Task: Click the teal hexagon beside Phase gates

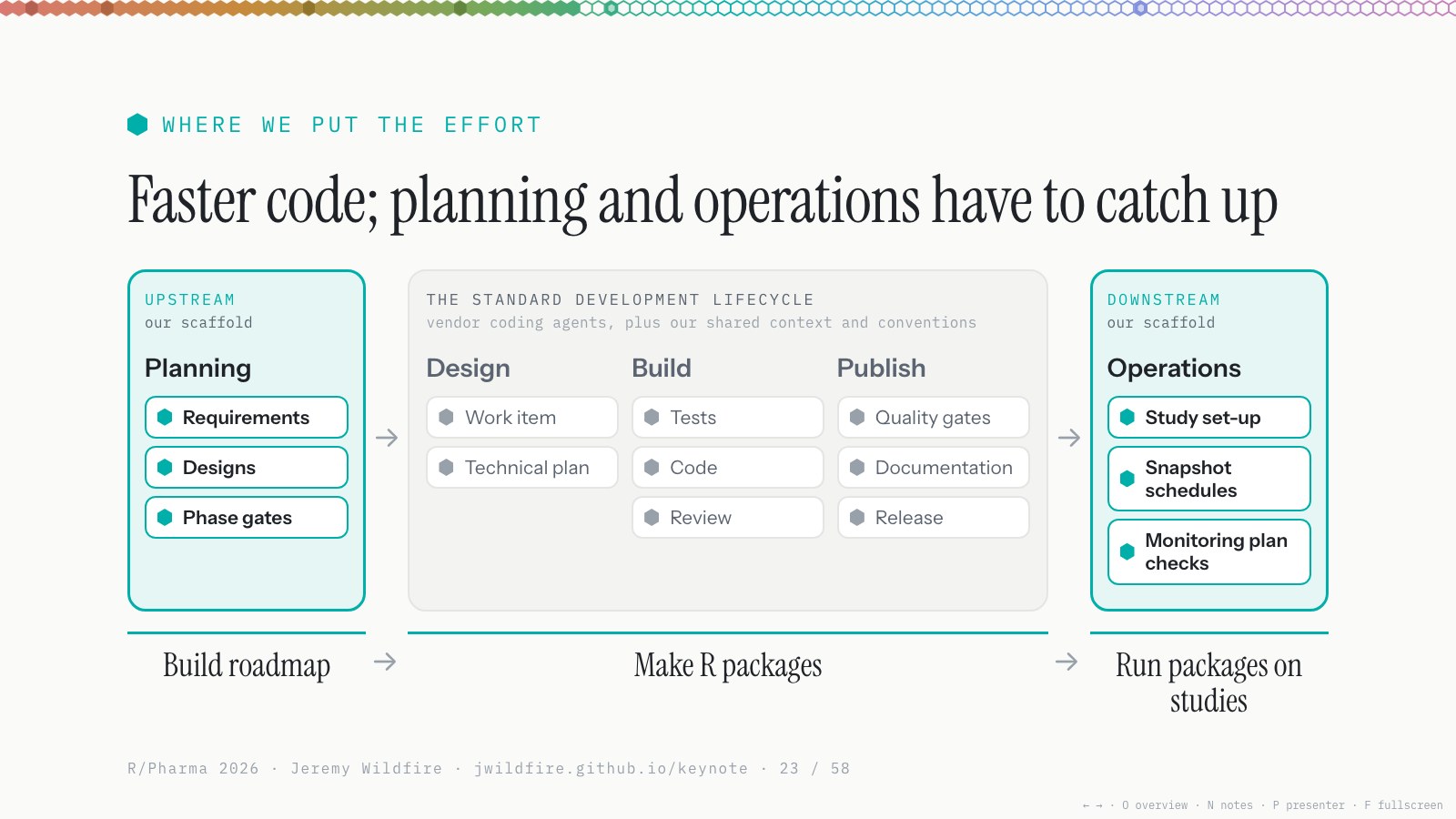Action: [165, 517]
